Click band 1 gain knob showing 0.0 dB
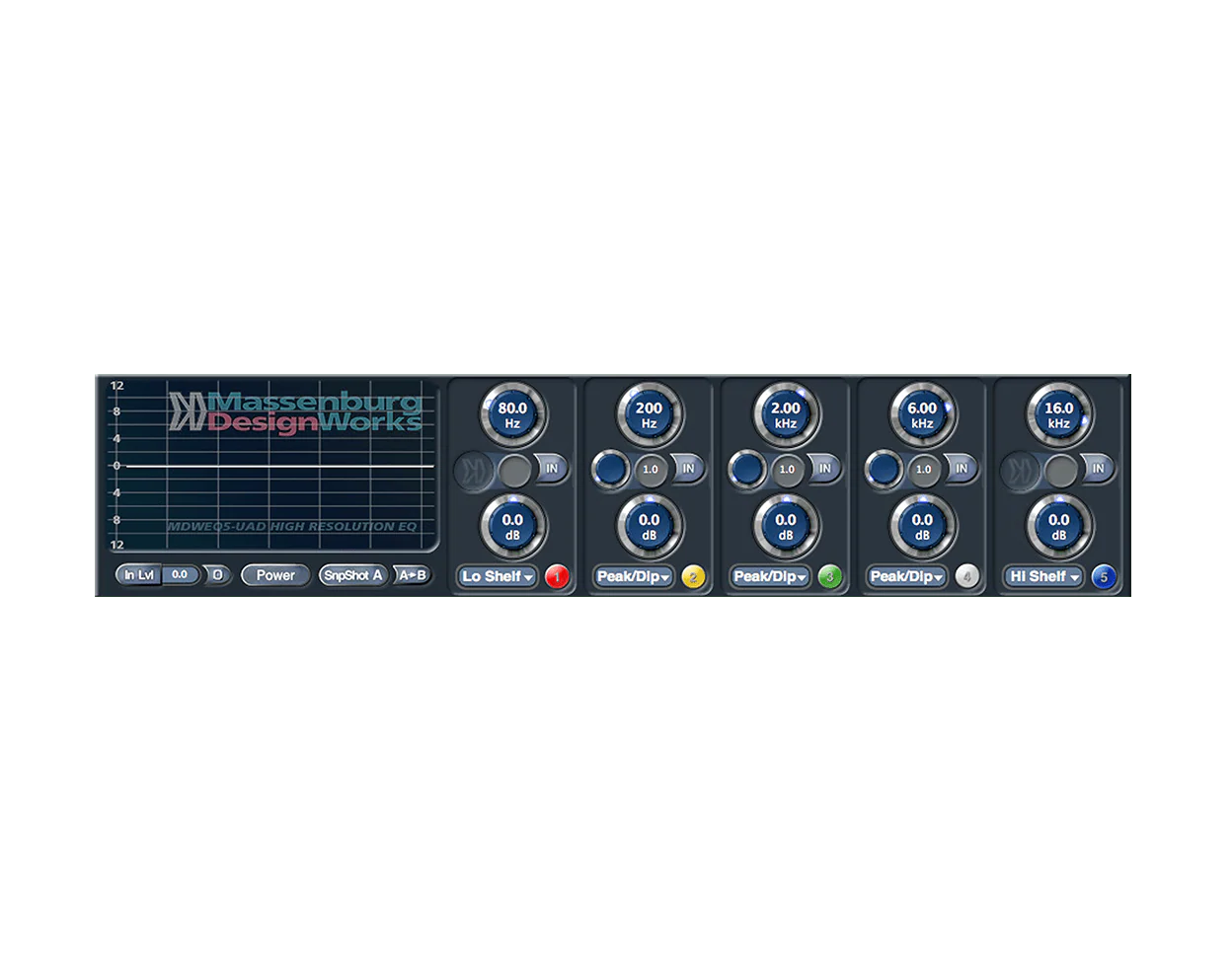 512,527
